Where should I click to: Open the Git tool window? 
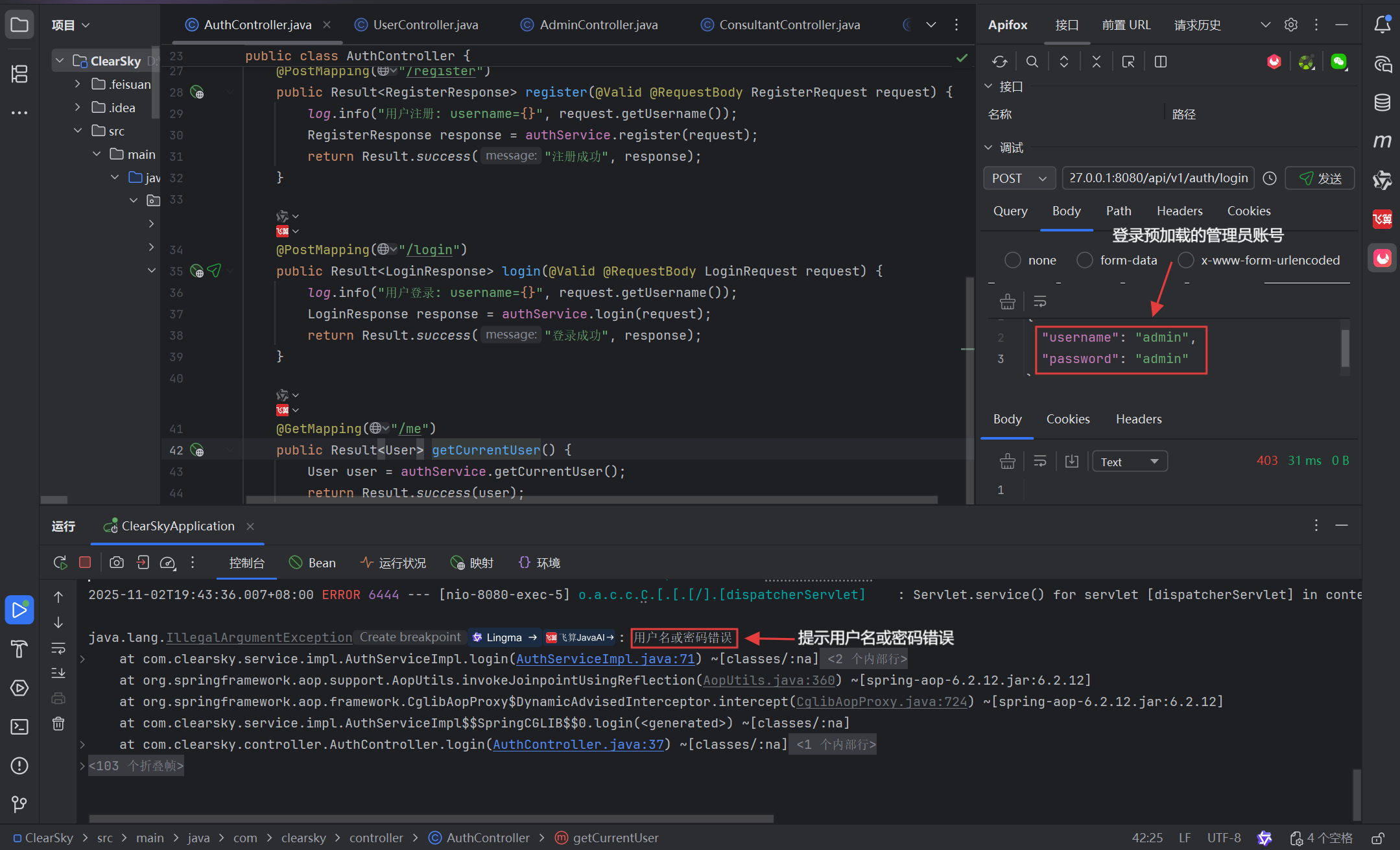tap(19, 805)
